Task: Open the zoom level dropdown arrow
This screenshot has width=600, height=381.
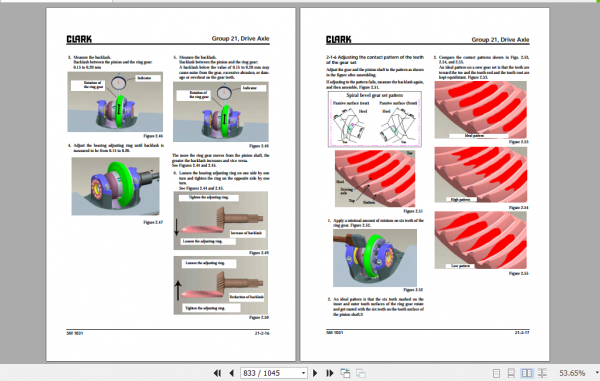Action: point(597,373)
